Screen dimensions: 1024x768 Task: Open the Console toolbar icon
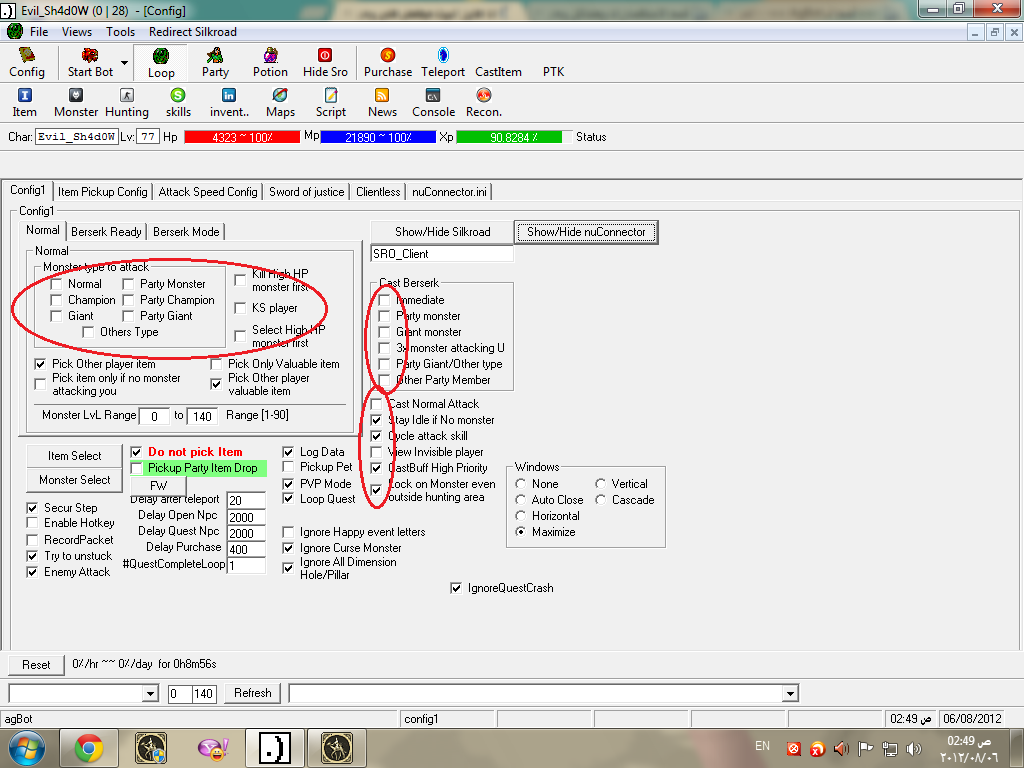coord(433,103)
